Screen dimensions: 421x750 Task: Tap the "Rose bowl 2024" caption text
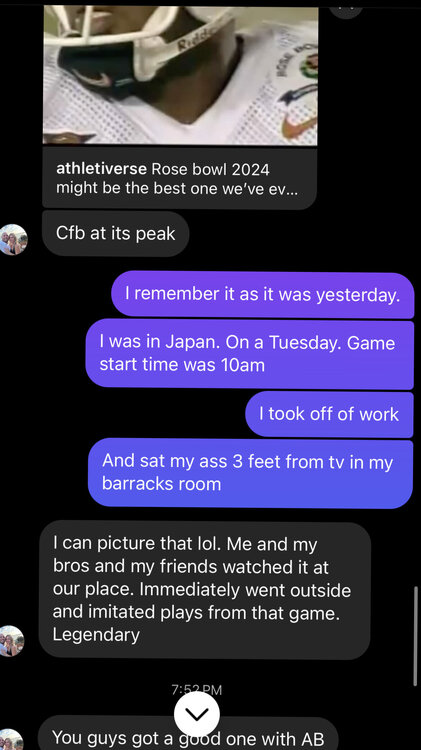pos(210,169)
